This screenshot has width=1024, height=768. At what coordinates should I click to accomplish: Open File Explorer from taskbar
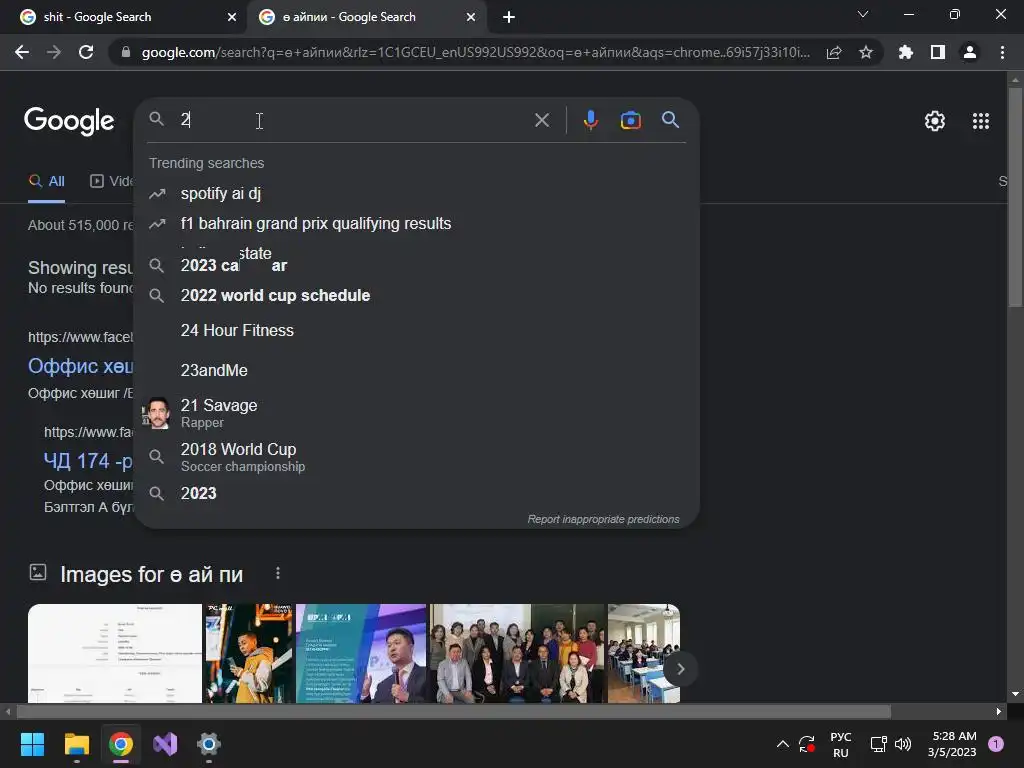click(x=76, y=744)
